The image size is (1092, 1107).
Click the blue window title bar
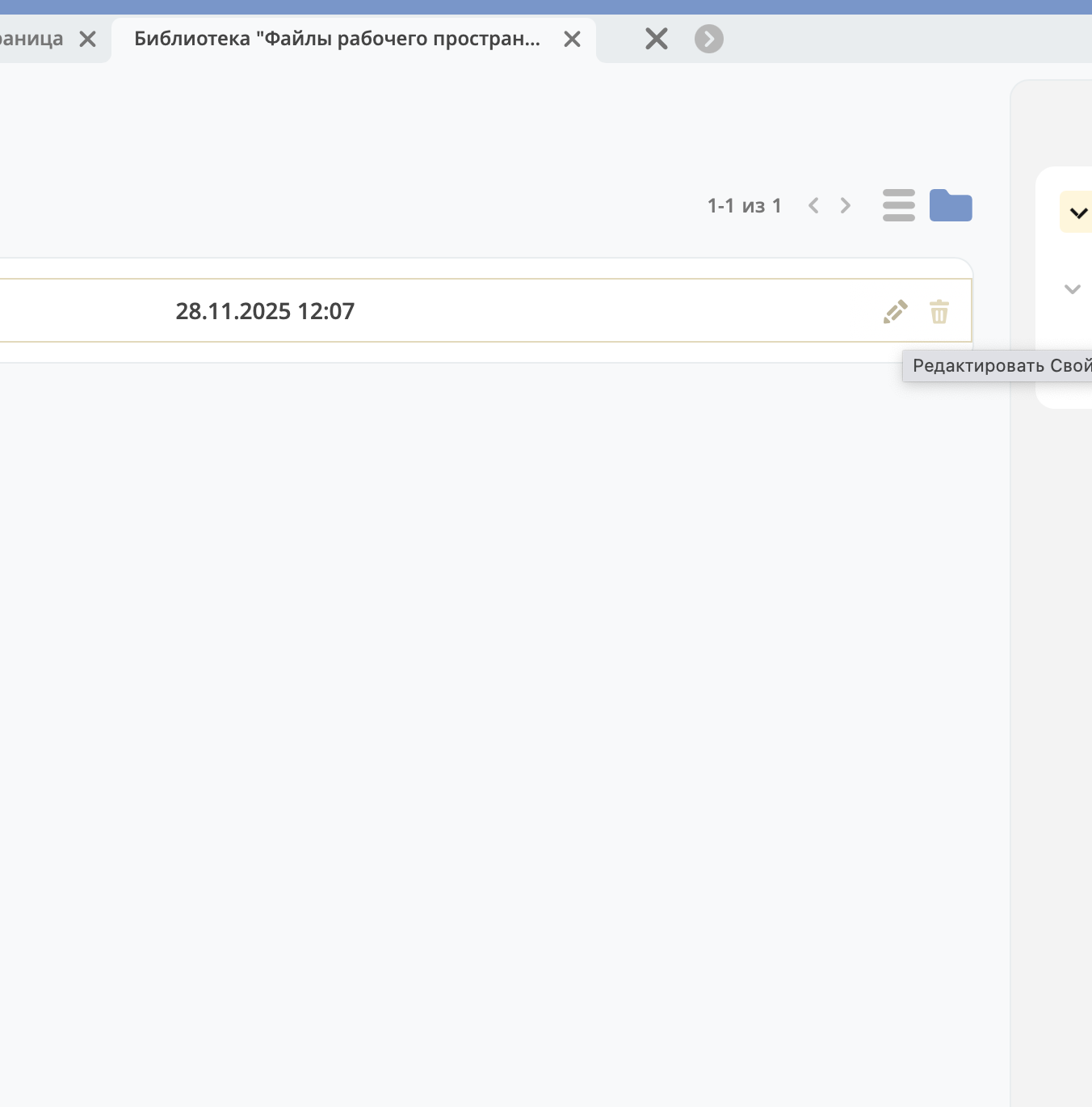pyautogui.click(x=546, y=6)
